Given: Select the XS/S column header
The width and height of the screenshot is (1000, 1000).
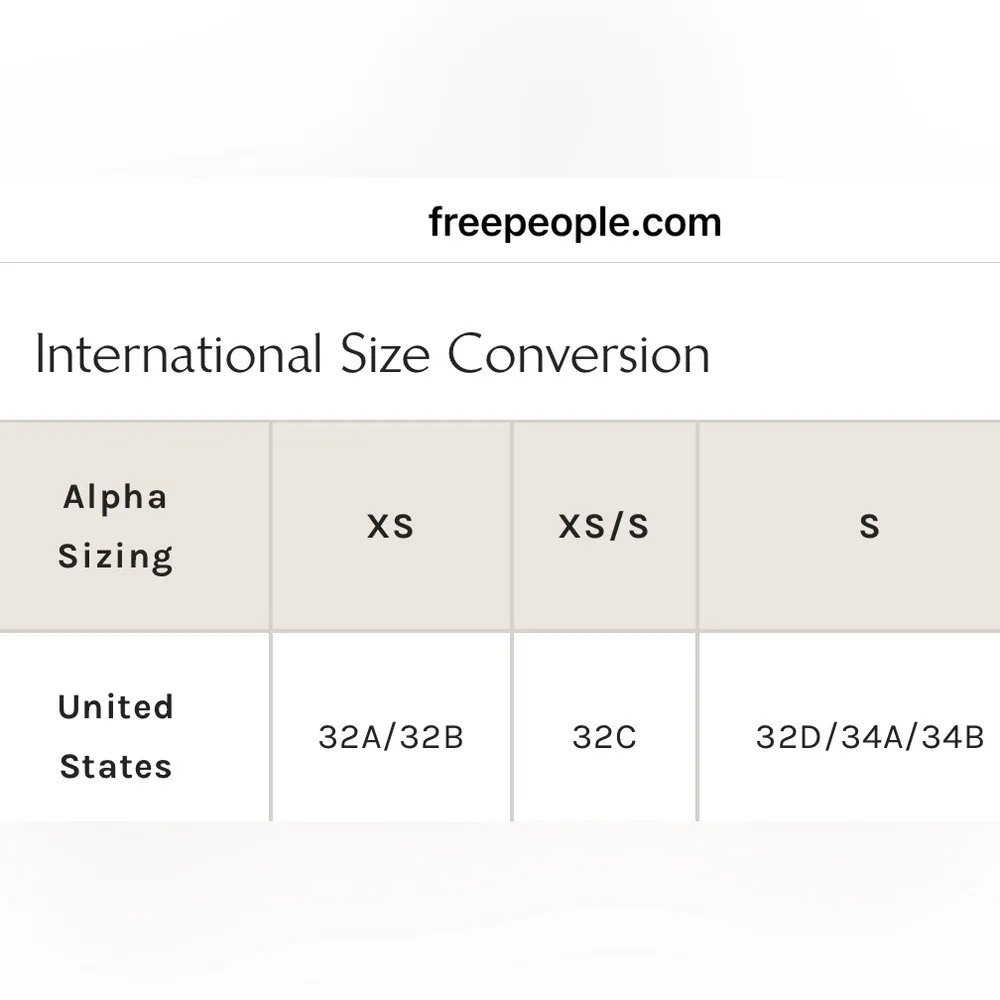Looking at the screenshot, I should click(604, 526).
